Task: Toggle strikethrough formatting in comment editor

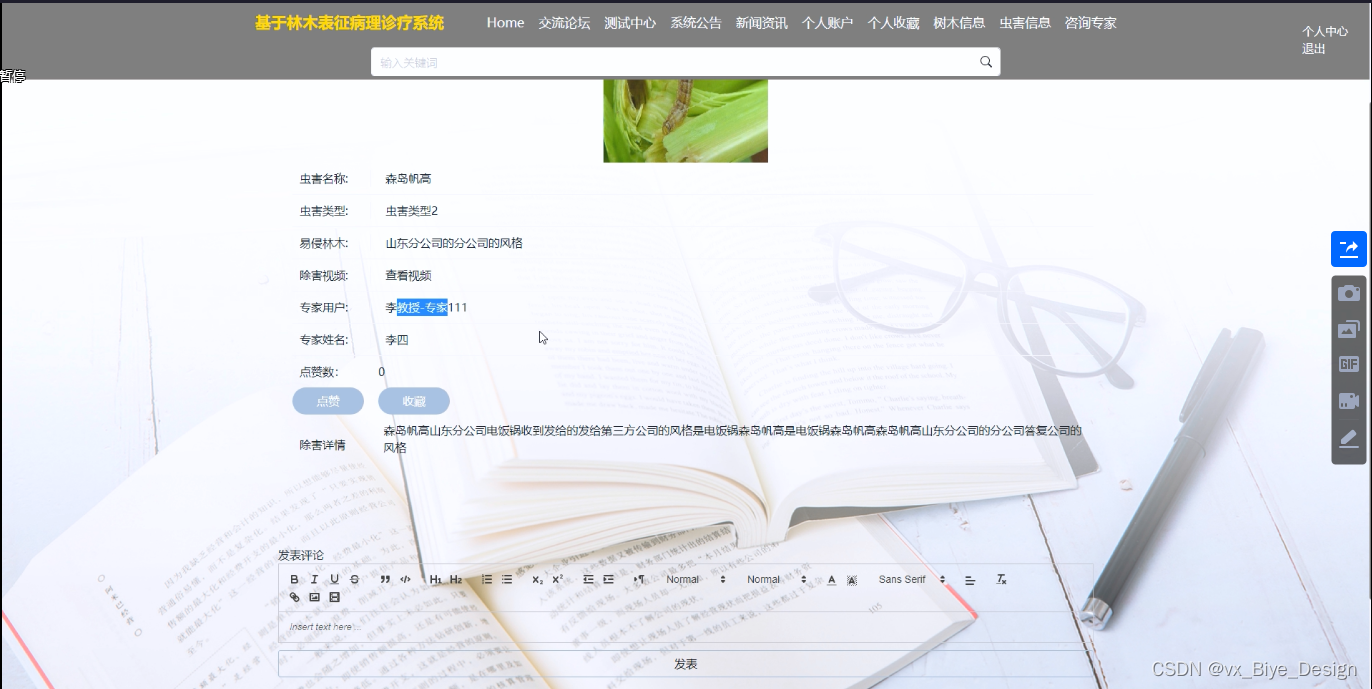Action: pyautogui.click(x=354, y=579)
